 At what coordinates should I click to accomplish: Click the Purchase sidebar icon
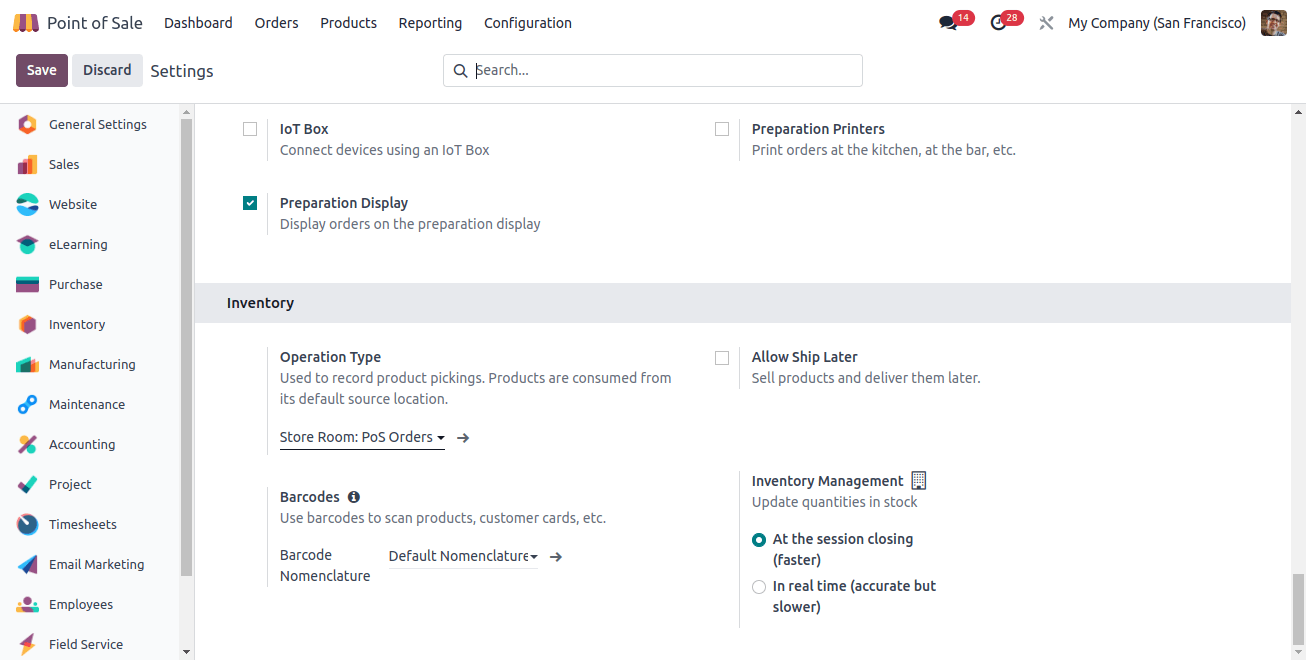pos(28,285)
